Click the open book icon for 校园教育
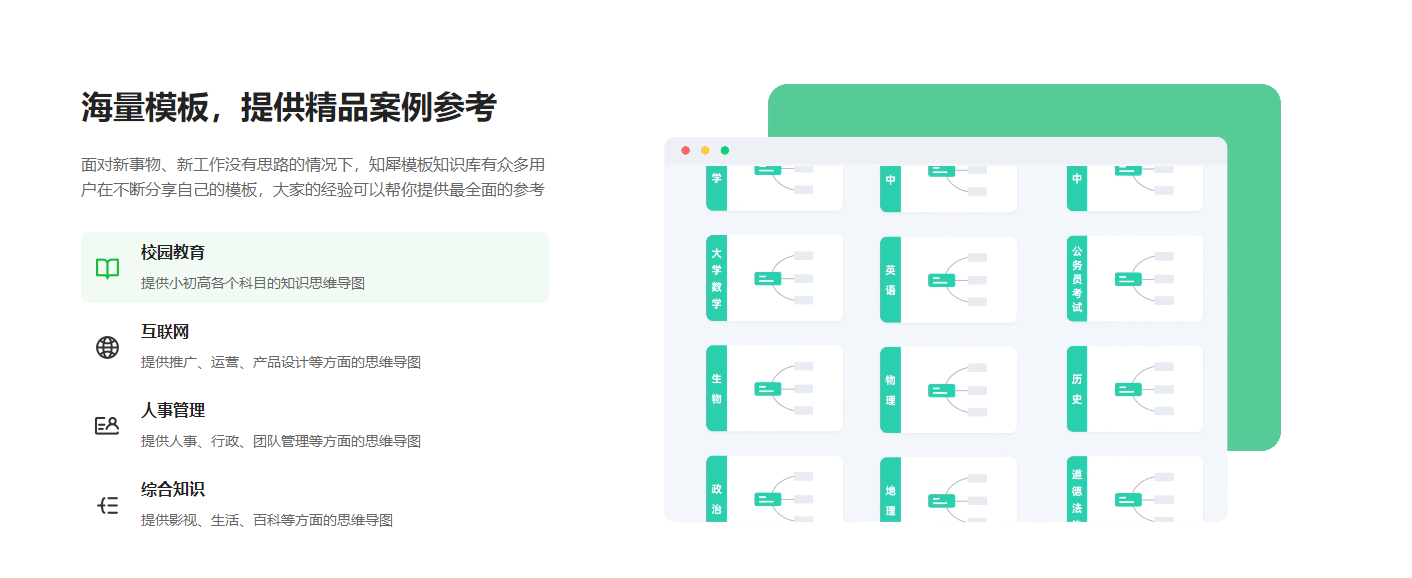1412x578 pixels. pos(107,268)
